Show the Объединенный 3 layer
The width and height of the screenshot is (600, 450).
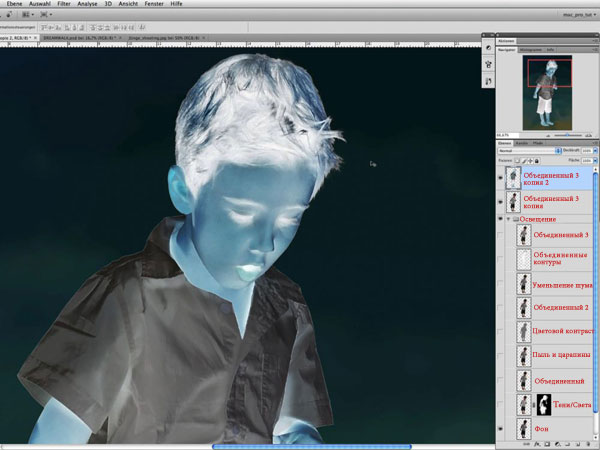(x=501, y=235)
